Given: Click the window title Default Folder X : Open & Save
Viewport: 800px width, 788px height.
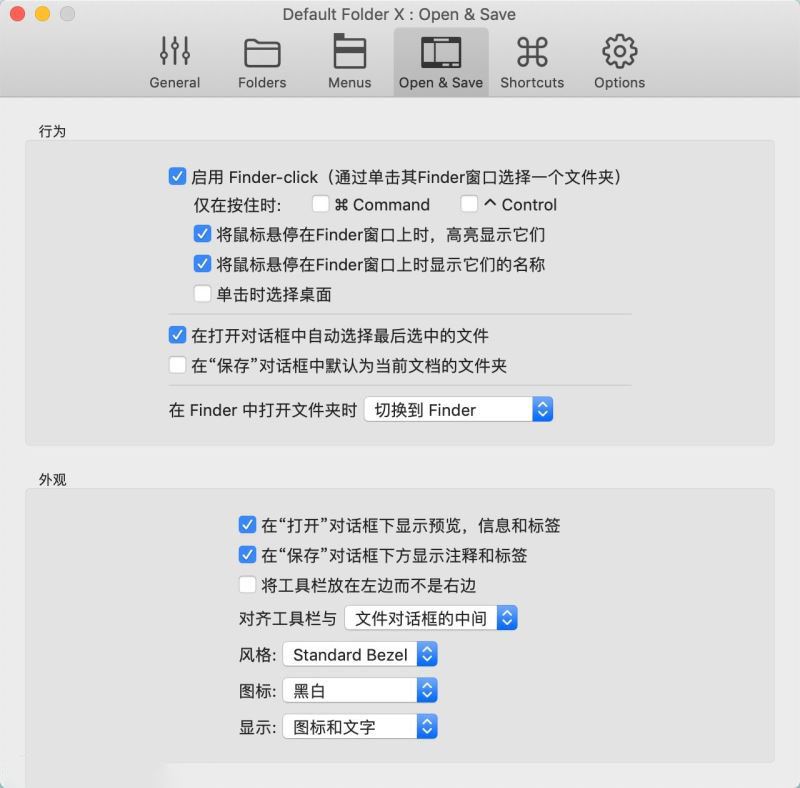Looking at the screenshot, I should 399,14.
